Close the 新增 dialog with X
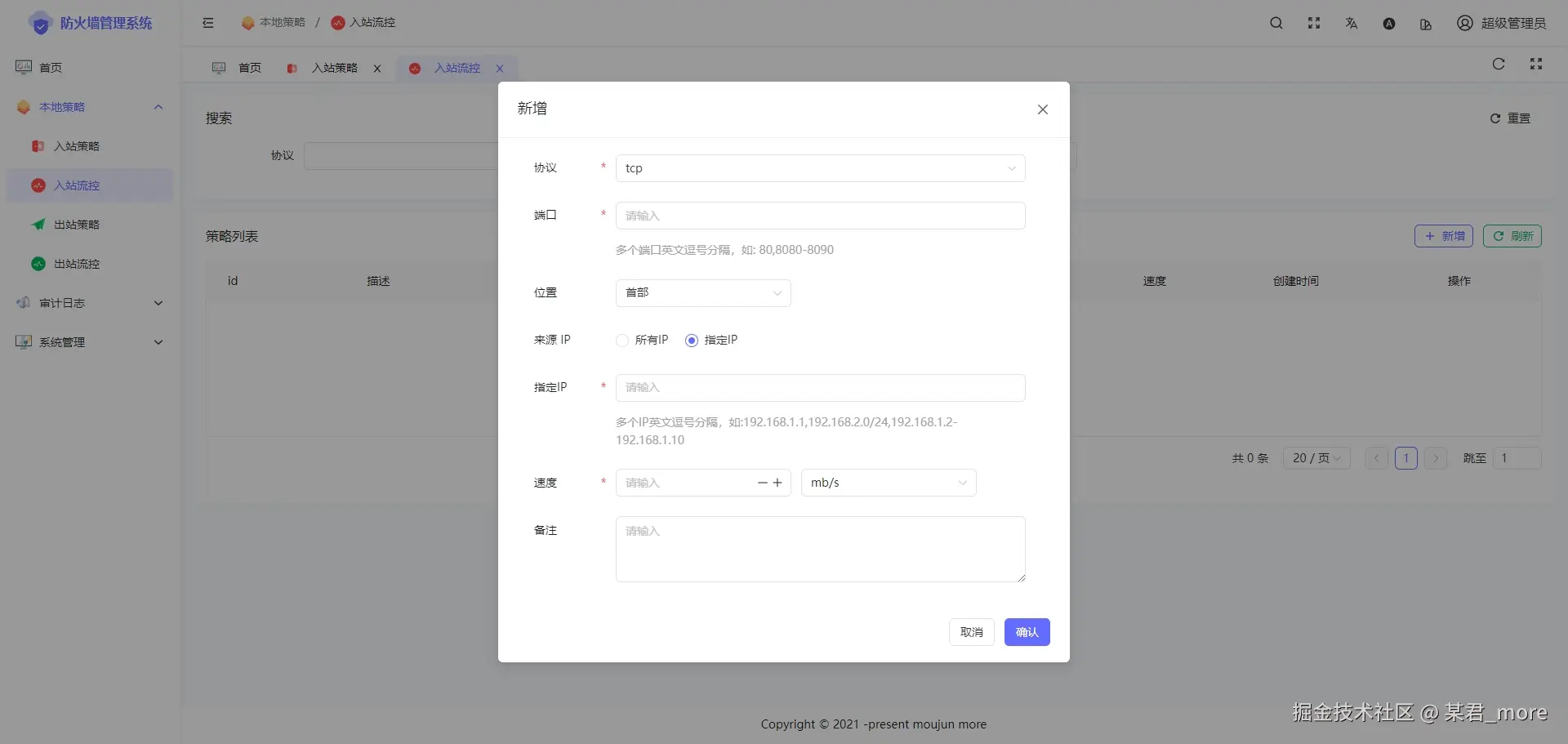 coord(1043,109)
